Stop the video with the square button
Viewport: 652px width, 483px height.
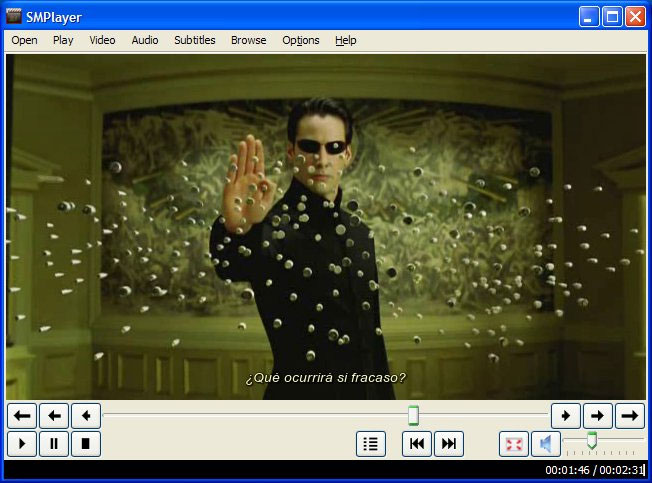pos(86,444)
